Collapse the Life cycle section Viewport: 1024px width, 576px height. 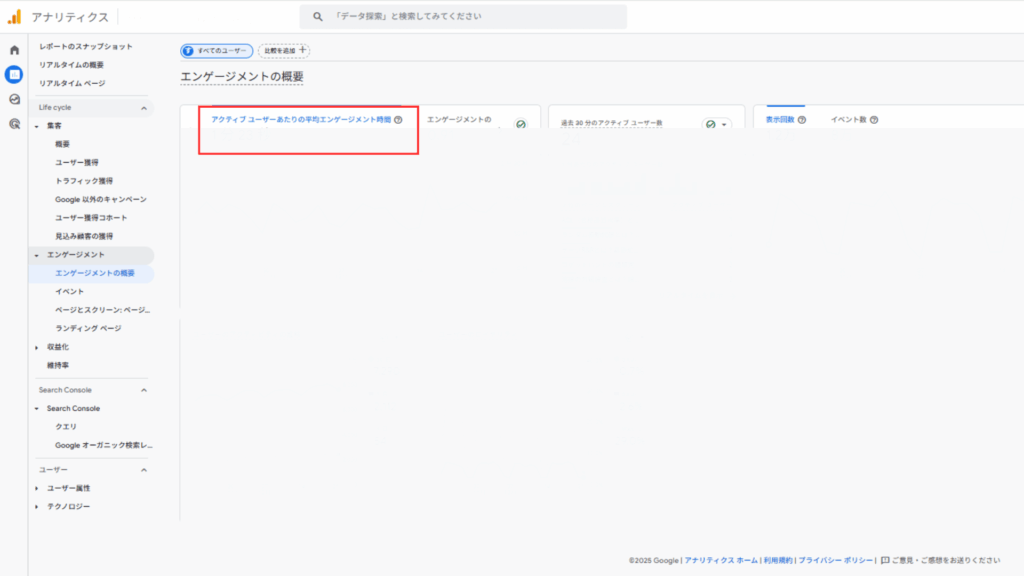click(143, 108)
